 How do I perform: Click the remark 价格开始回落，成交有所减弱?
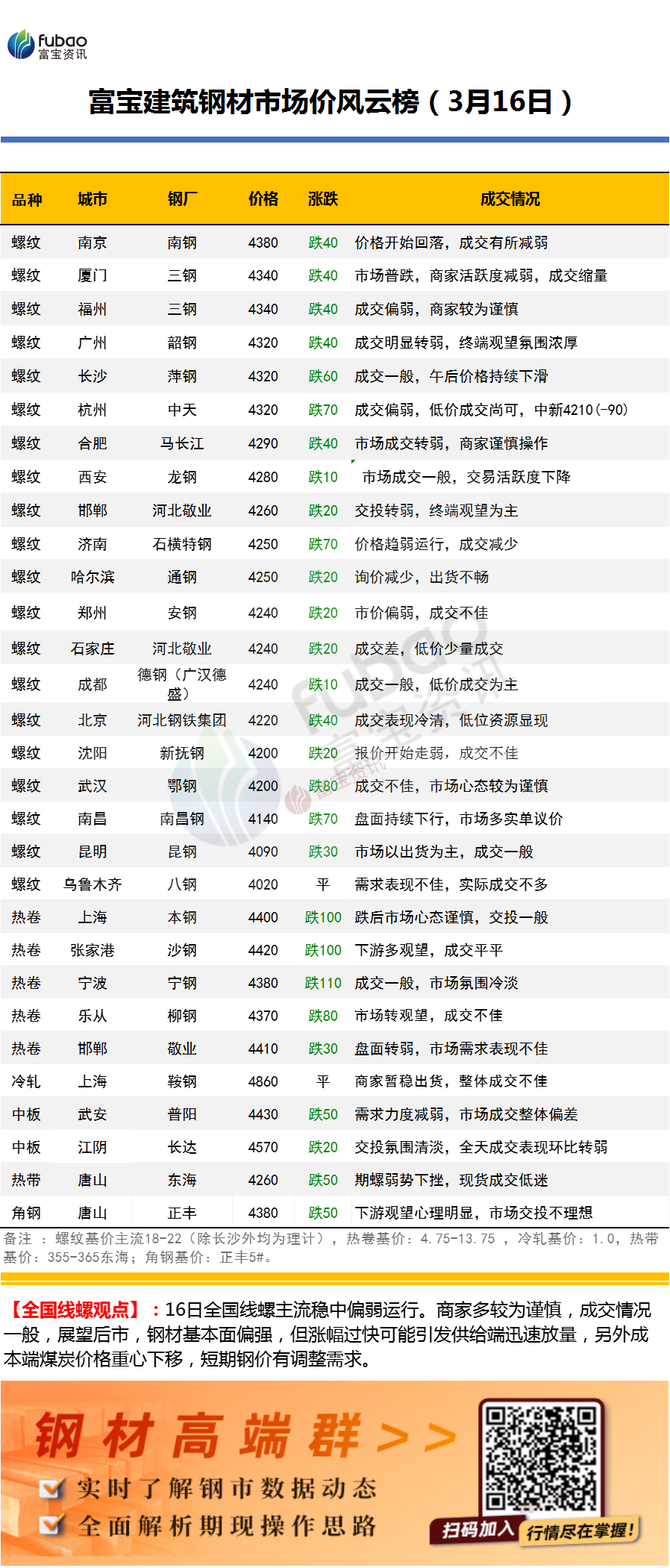pyautogui.click(x=451, y=243)
